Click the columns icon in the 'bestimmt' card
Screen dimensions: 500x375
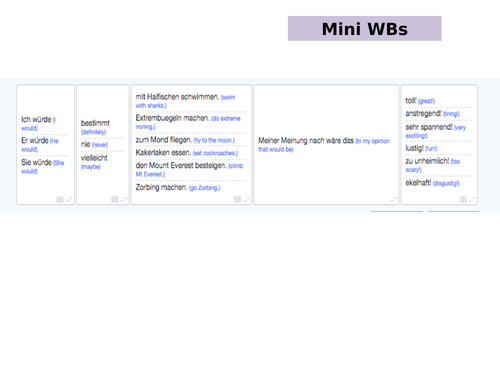(115, 199)
